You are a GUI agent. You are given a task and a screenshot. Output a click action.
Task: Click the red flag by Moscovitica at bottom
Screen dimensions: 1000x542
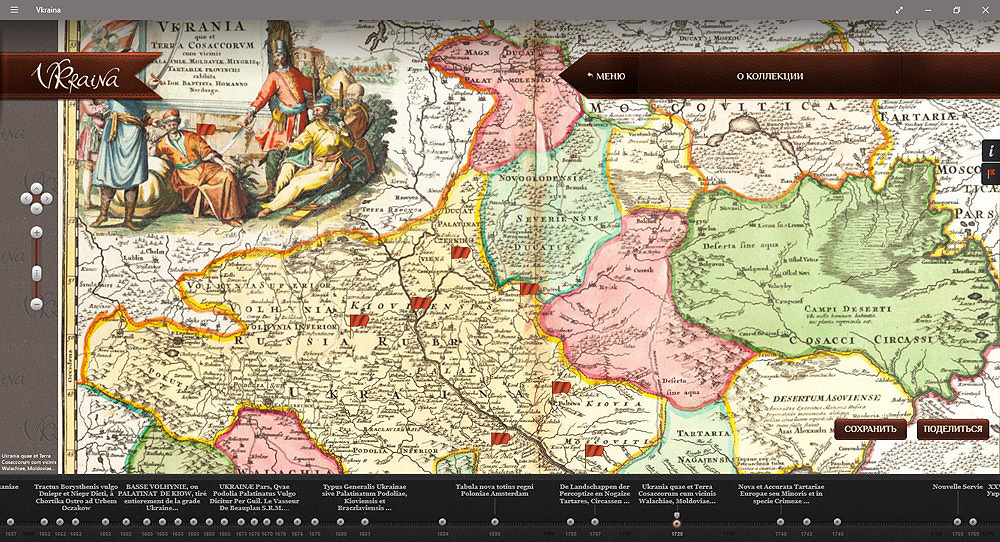(x=594, y=450)
